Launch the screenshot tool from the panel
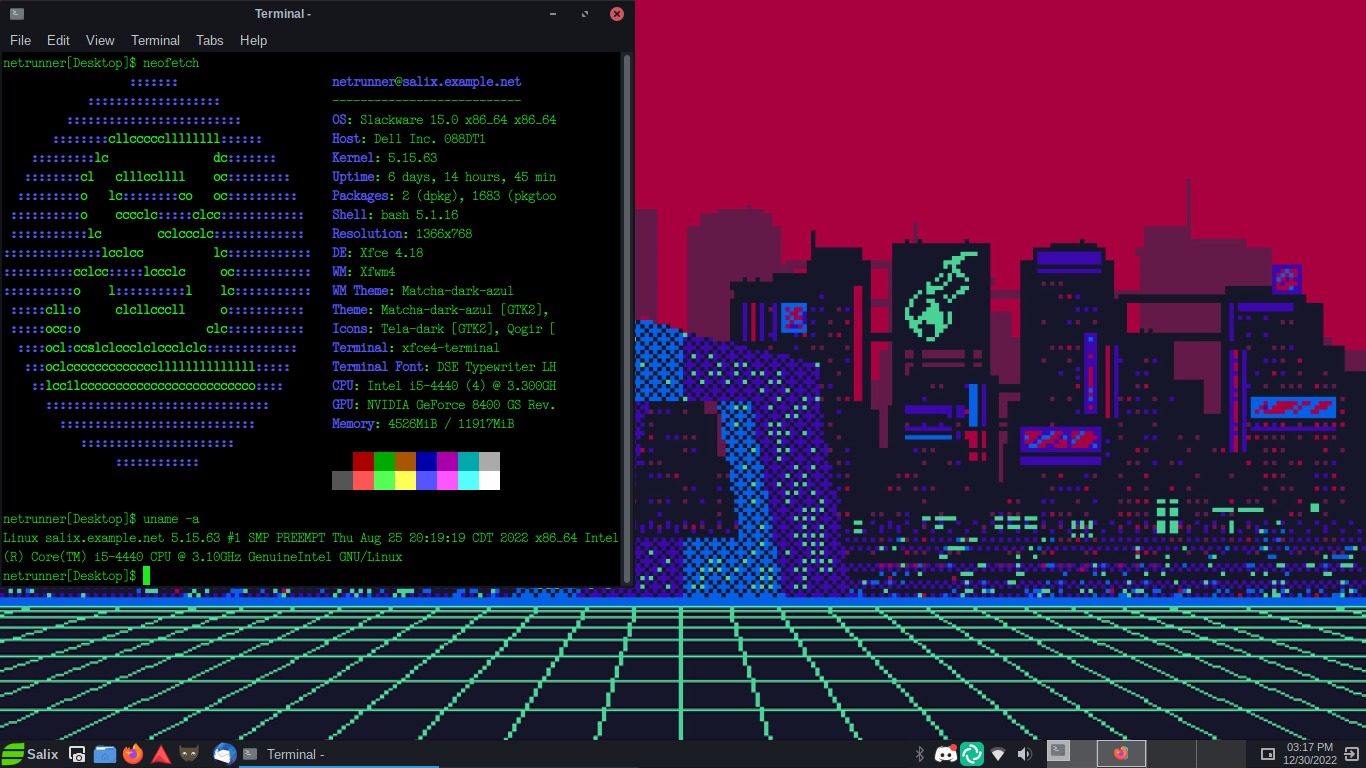 [x=78, y=754]
